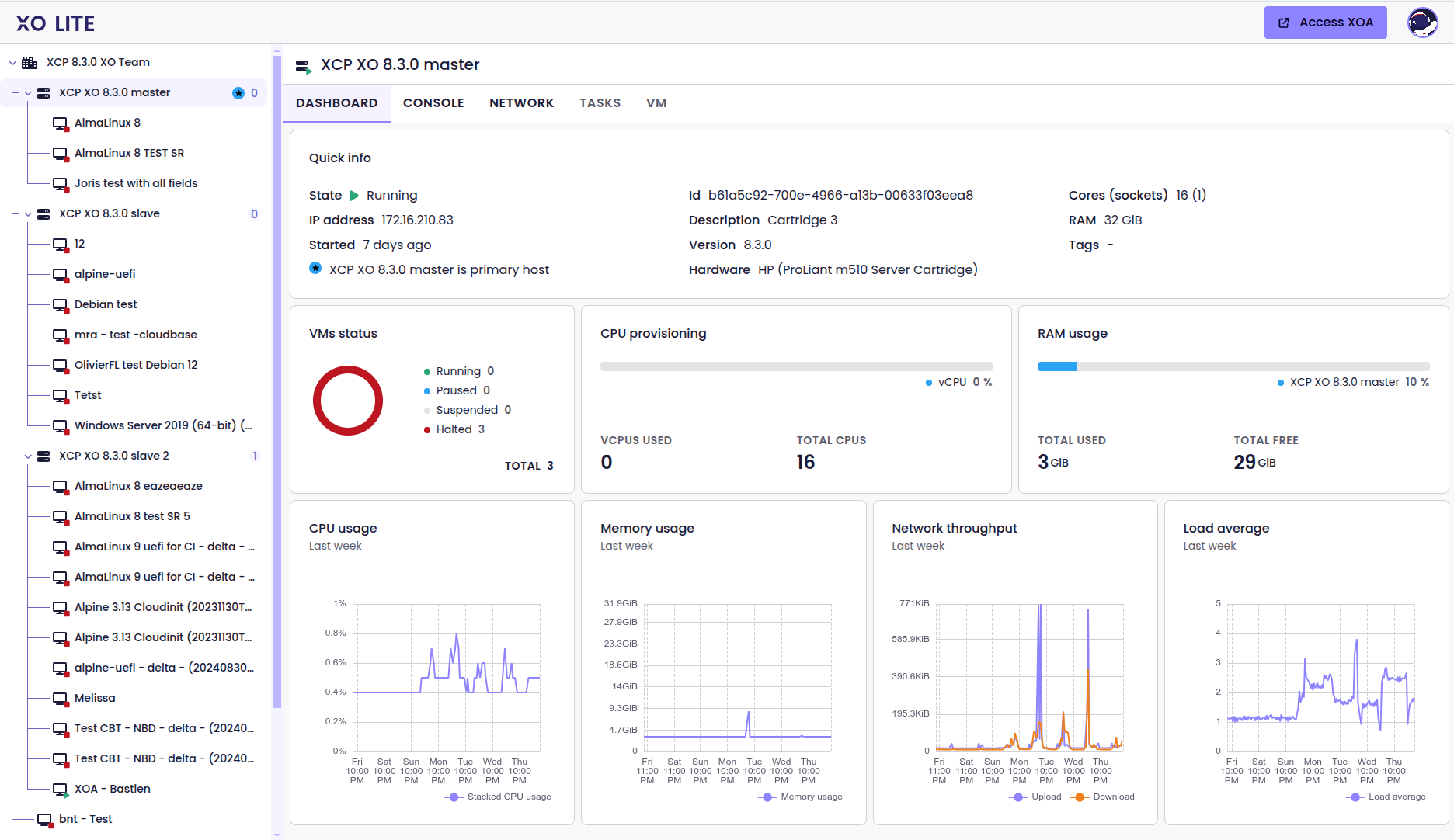Click the tree scrollbar down arrow

pyautogui.click(x=277, y=835)
